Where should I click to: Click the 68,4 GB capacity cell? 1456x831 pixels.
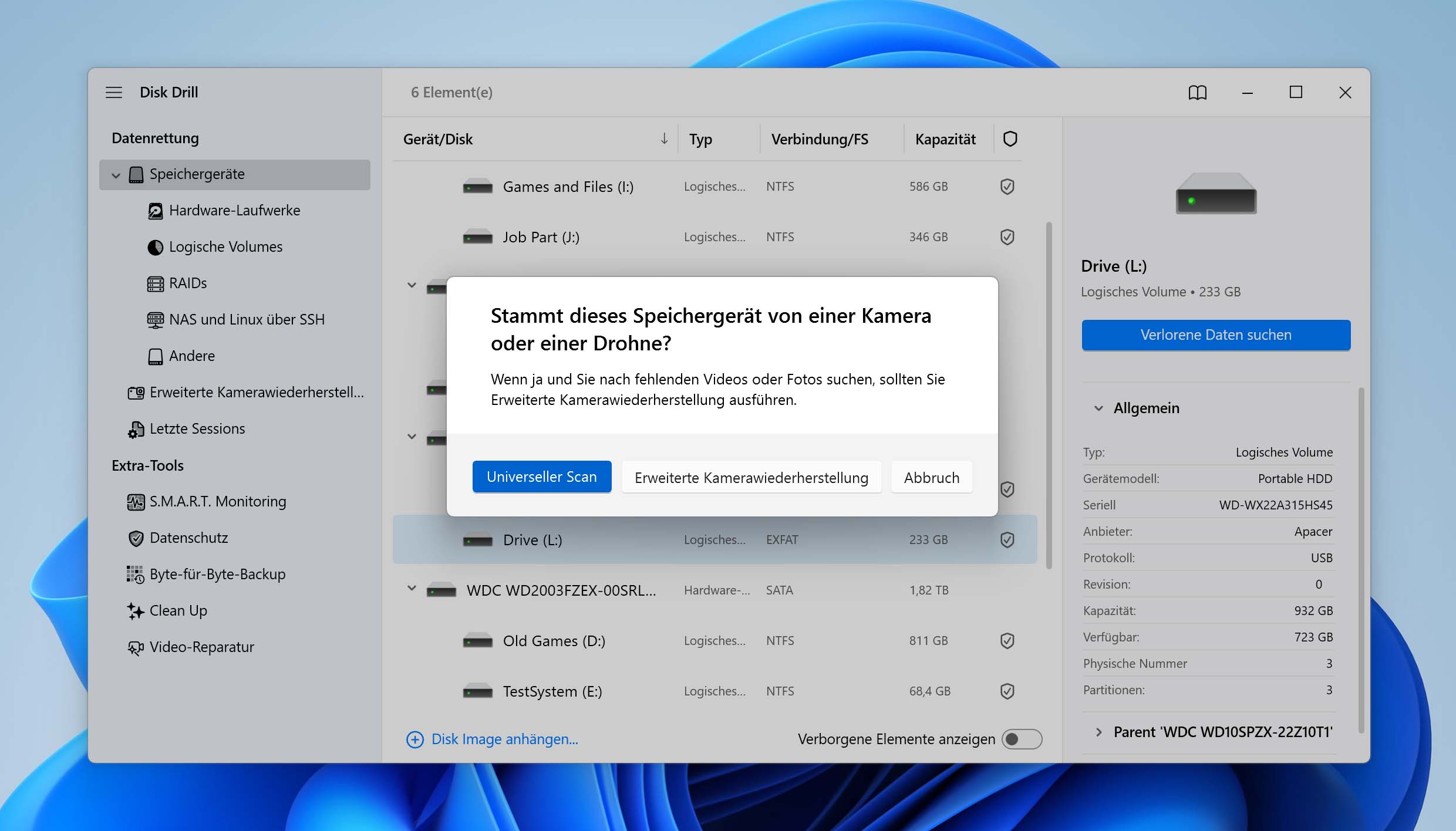click(930, 691)
